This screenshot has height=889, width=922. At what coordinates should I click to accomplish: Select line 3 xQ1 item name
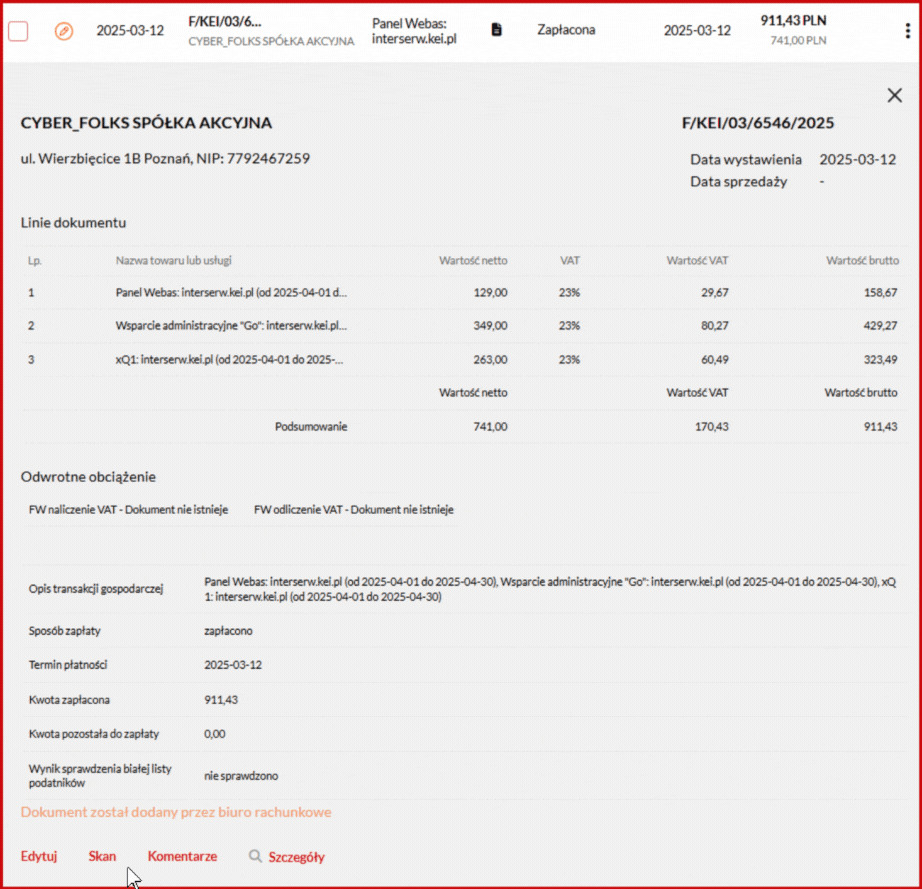[x=229, y=359]
